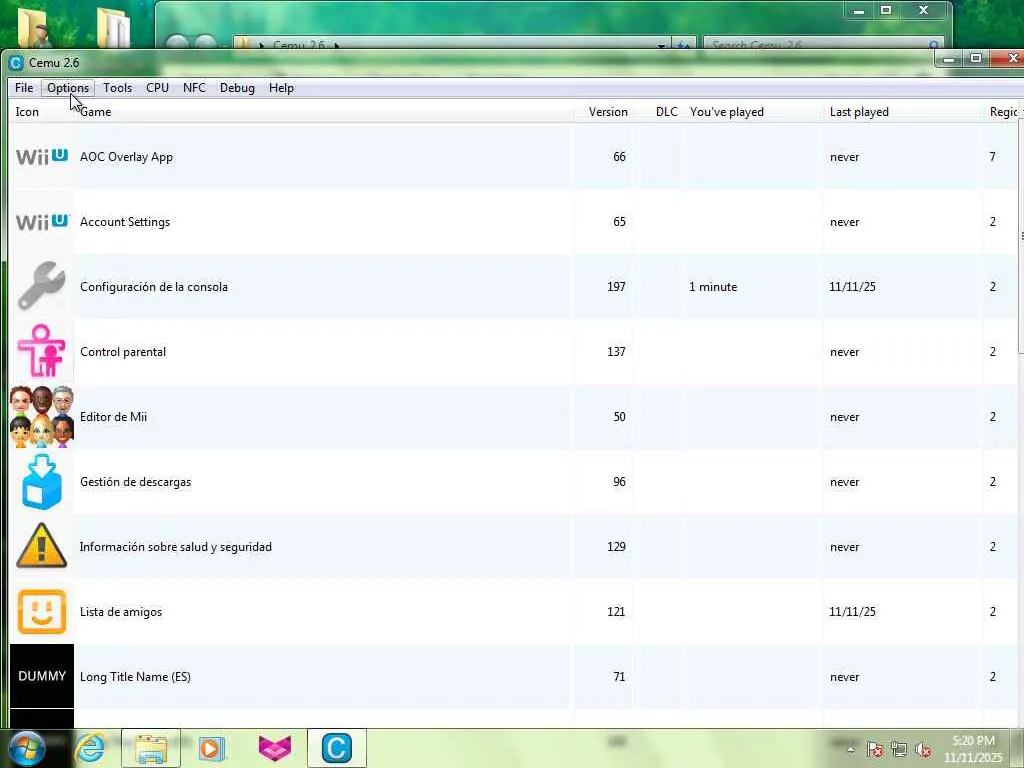The image size is (1024, 768).
Task: Click the yellow warning triangle icon
Action: pyautogui.click(x=42, y=546)
